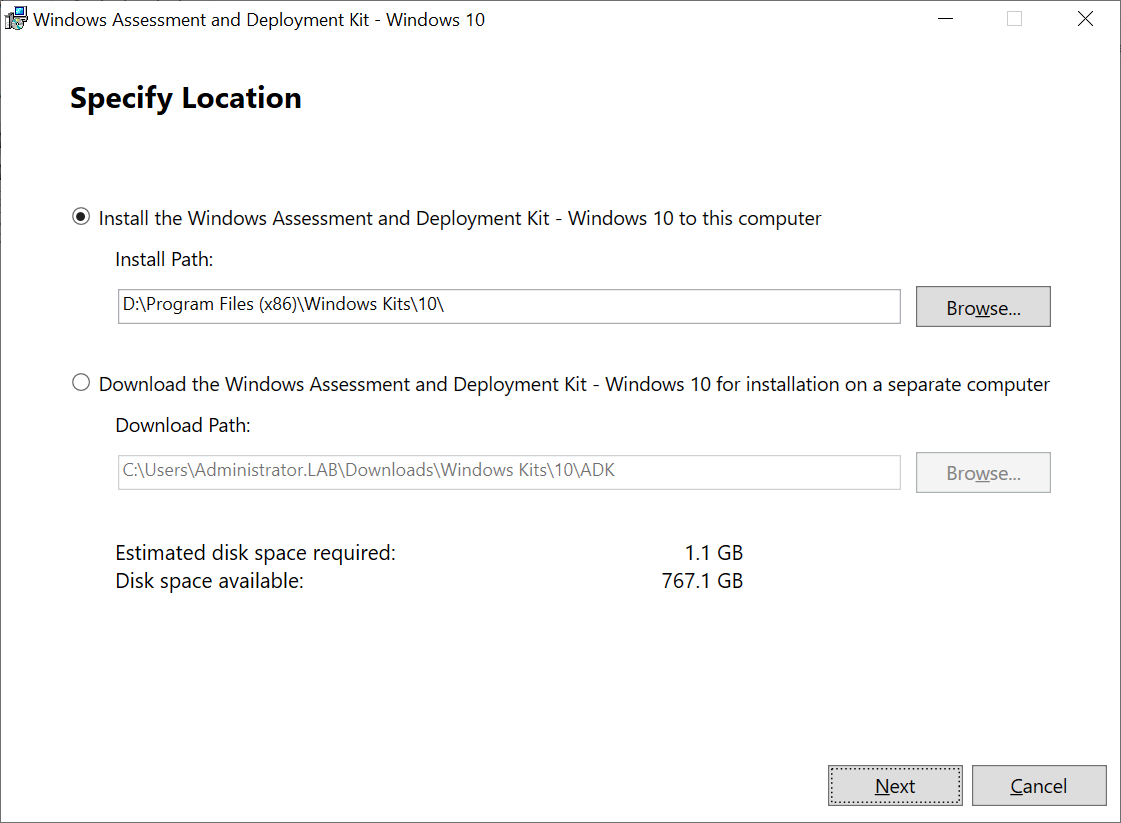This screenshot has width=1121, height=823.
Task: Close the Windows ADK setup window
Action: [x=1085, y=19]
